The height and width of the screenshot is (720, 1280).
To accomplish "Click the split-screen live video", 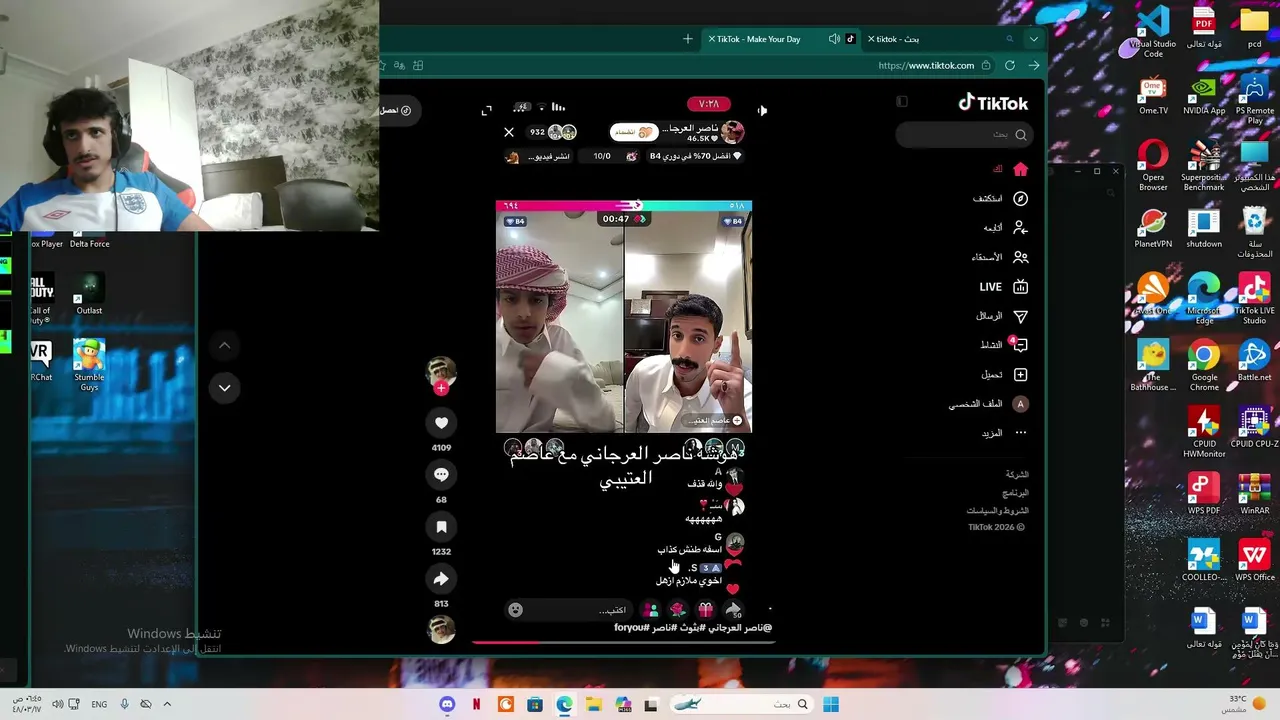I will [x=624, y=316].
